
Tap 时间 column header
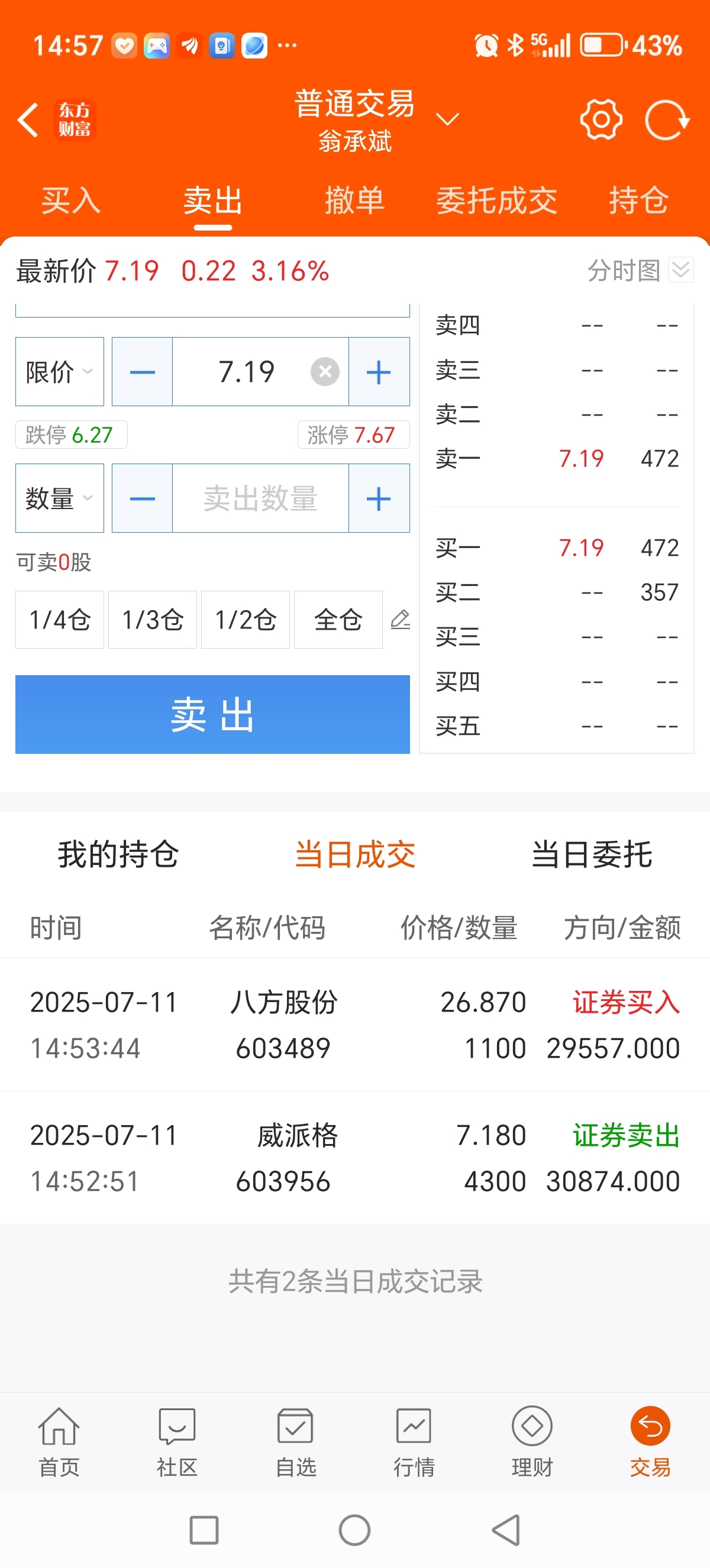(x=56, y=928)
